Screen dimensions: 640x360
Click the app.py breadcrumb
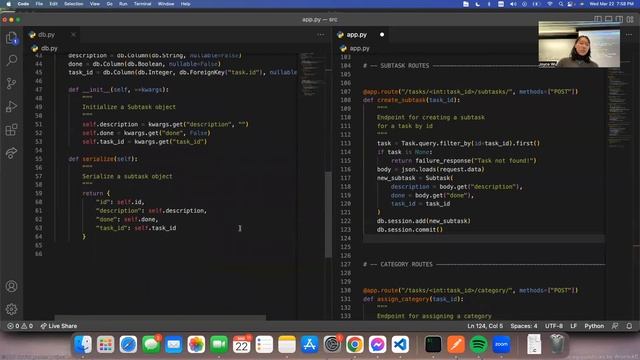pyautogui.click(x=355, y=48)
